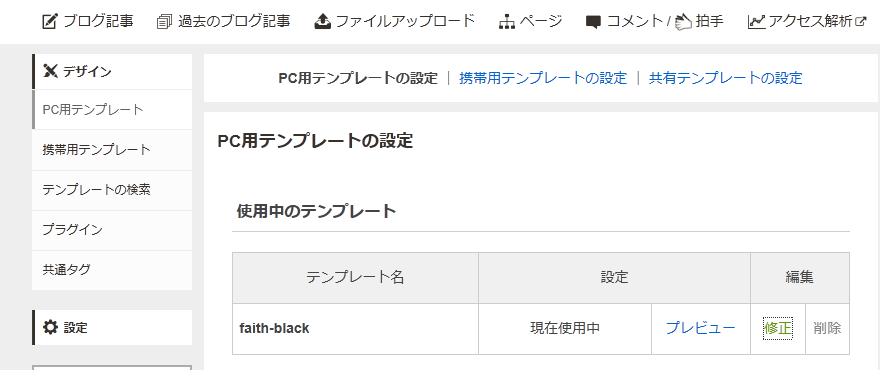Open 共有テンプレートの設定 link

726,78
